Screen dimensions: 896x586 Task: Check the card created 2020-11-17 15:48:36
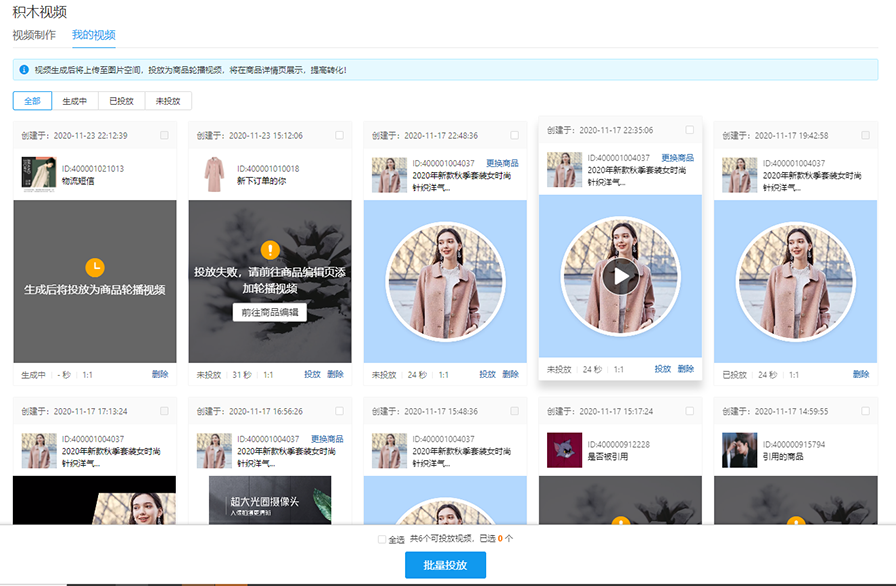coord(514,411)
